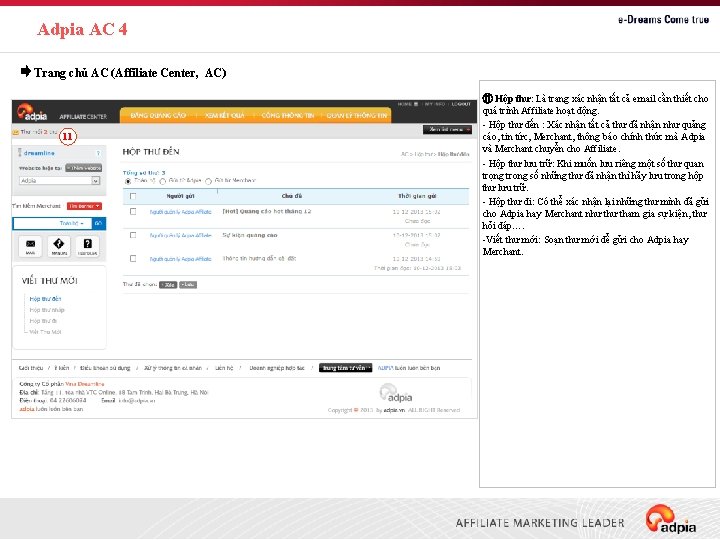Open 'Hộp thư đến' in the sidebar tree
The image size is (720, 540).
[45, 299]
